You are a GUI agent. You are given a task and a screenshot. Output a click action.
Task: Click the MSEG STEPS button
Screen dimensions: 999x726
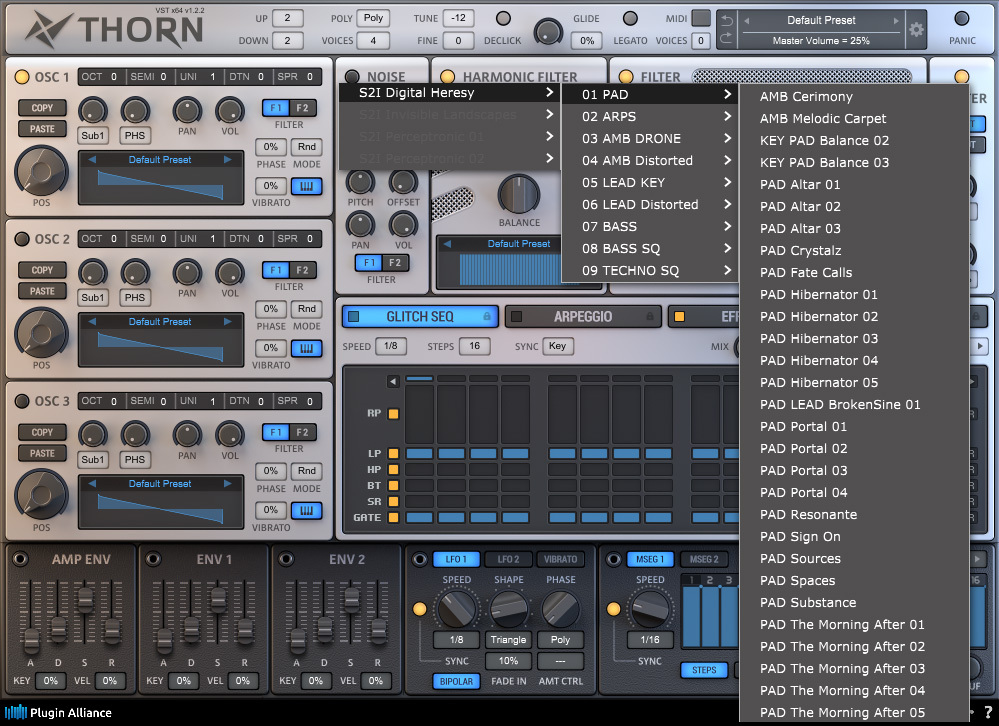tap(704, 670)
